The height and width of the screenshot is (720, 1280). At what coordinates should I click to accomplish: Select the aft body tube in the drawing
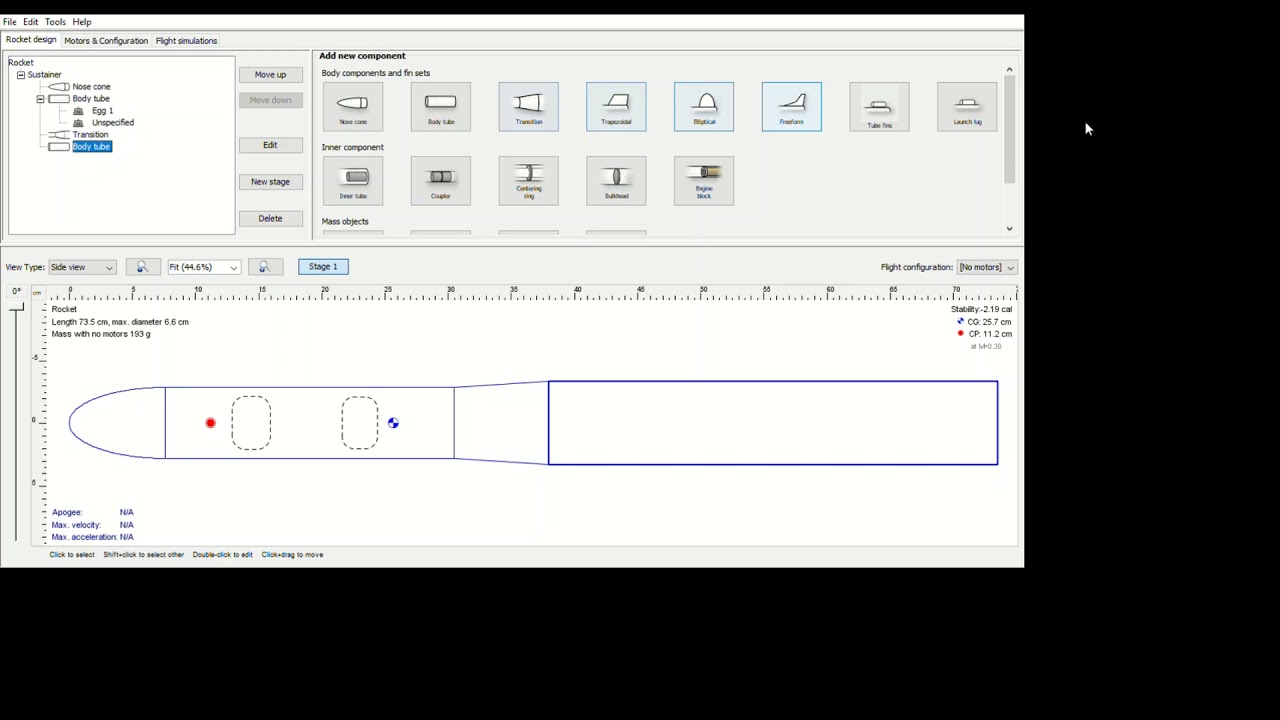(x=773, y=423)
